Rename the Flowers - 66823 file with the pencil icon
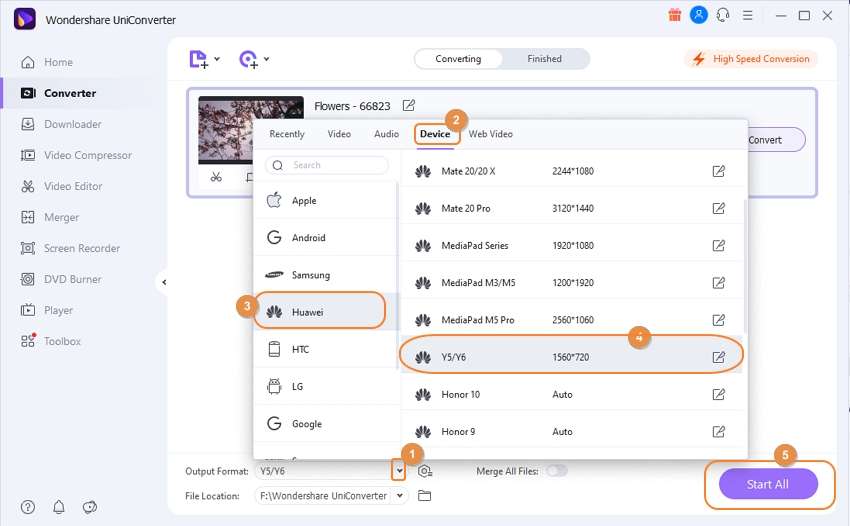The width and height of the screenshot is (850, 526). coord(409,105)
